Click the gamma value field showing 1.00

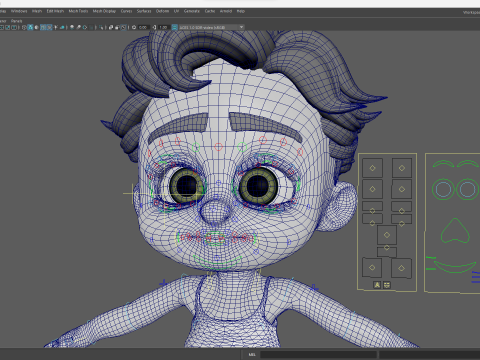click(x=163, y=27)
